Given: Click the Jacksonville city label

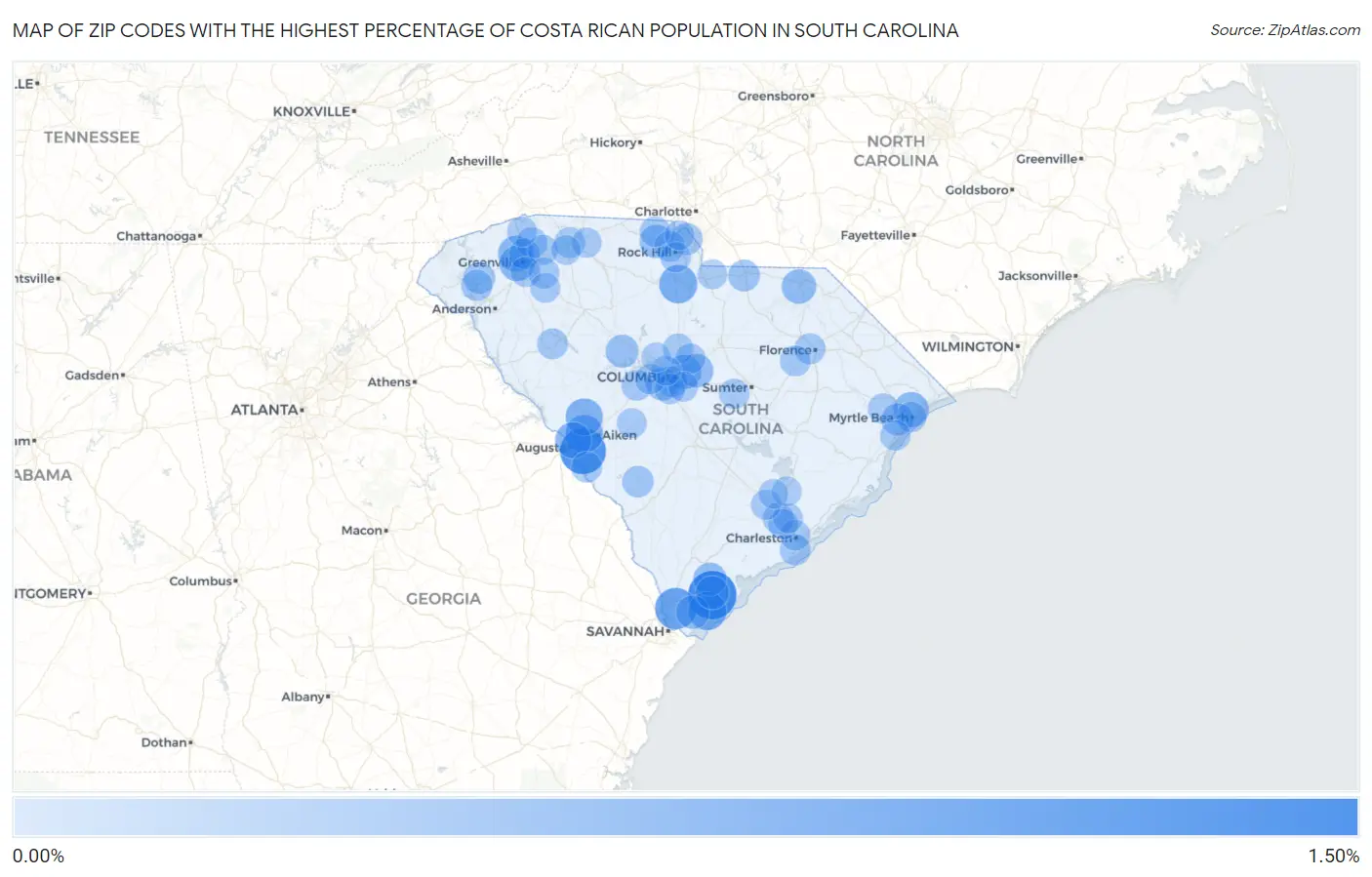Looking at the screenshot, I should click(x=1037, y=276).
